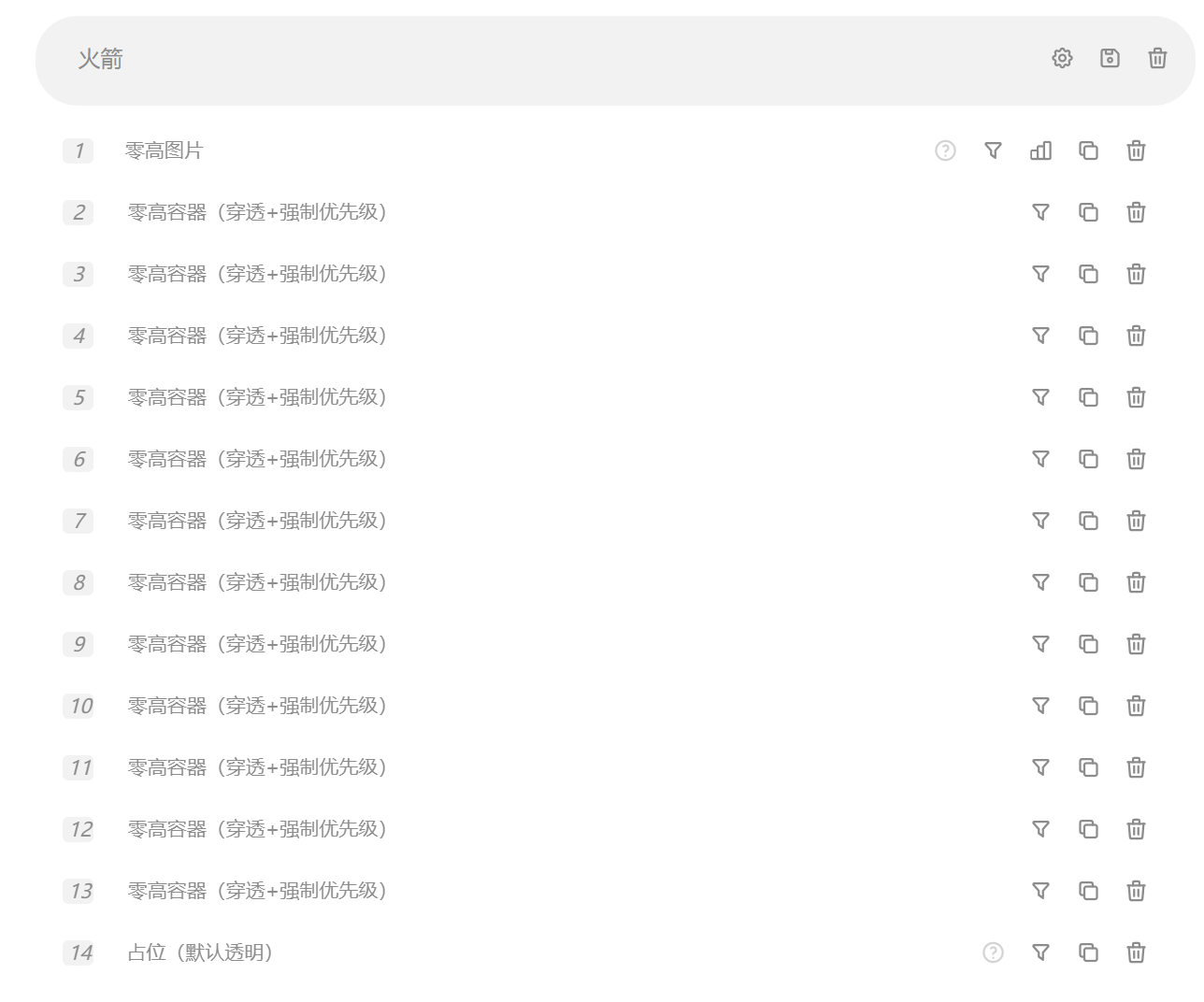The height and width of the screenshot is (1002, 1204).
Task: Open the help icon on row 14
Action: click(993, 952)
